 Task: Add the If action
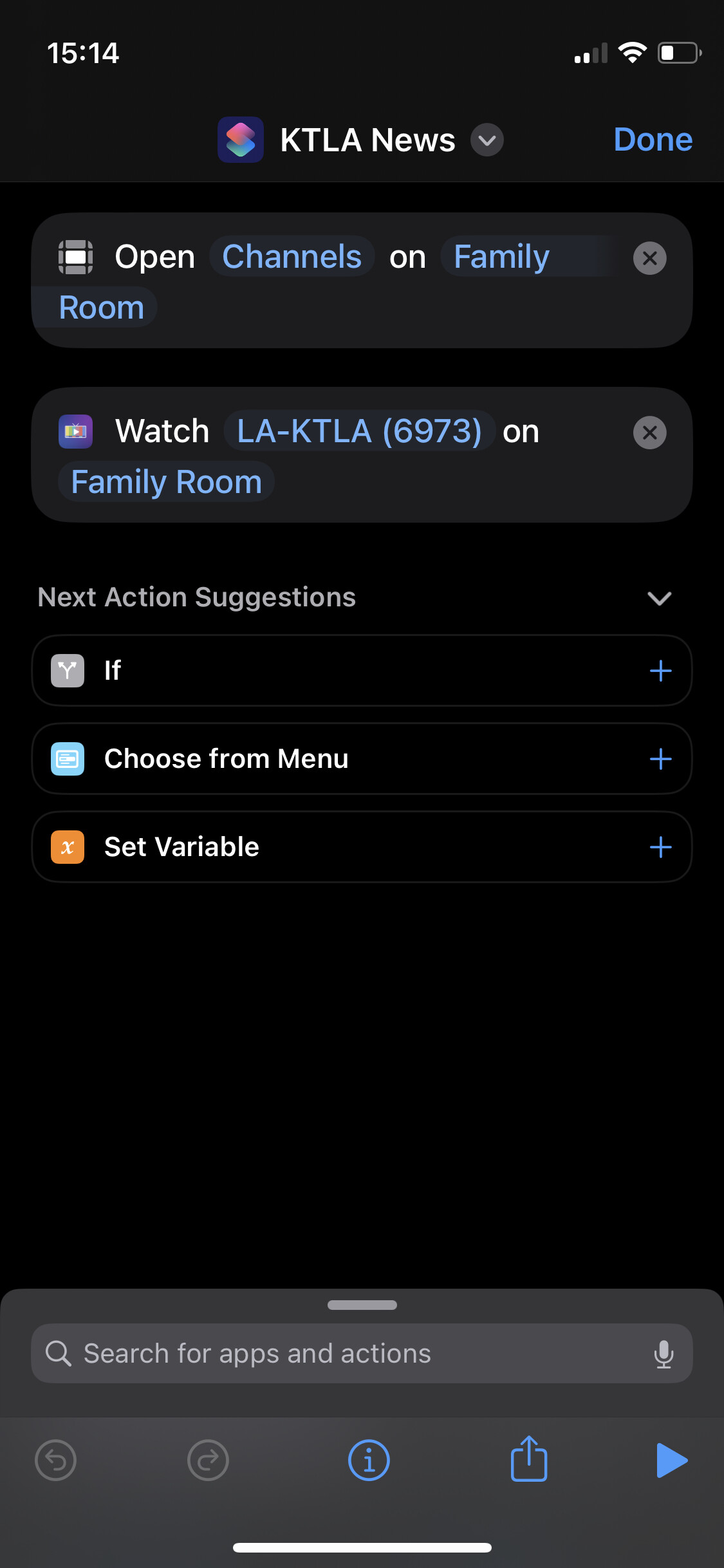pyautogui.click(x=660, y=671)
